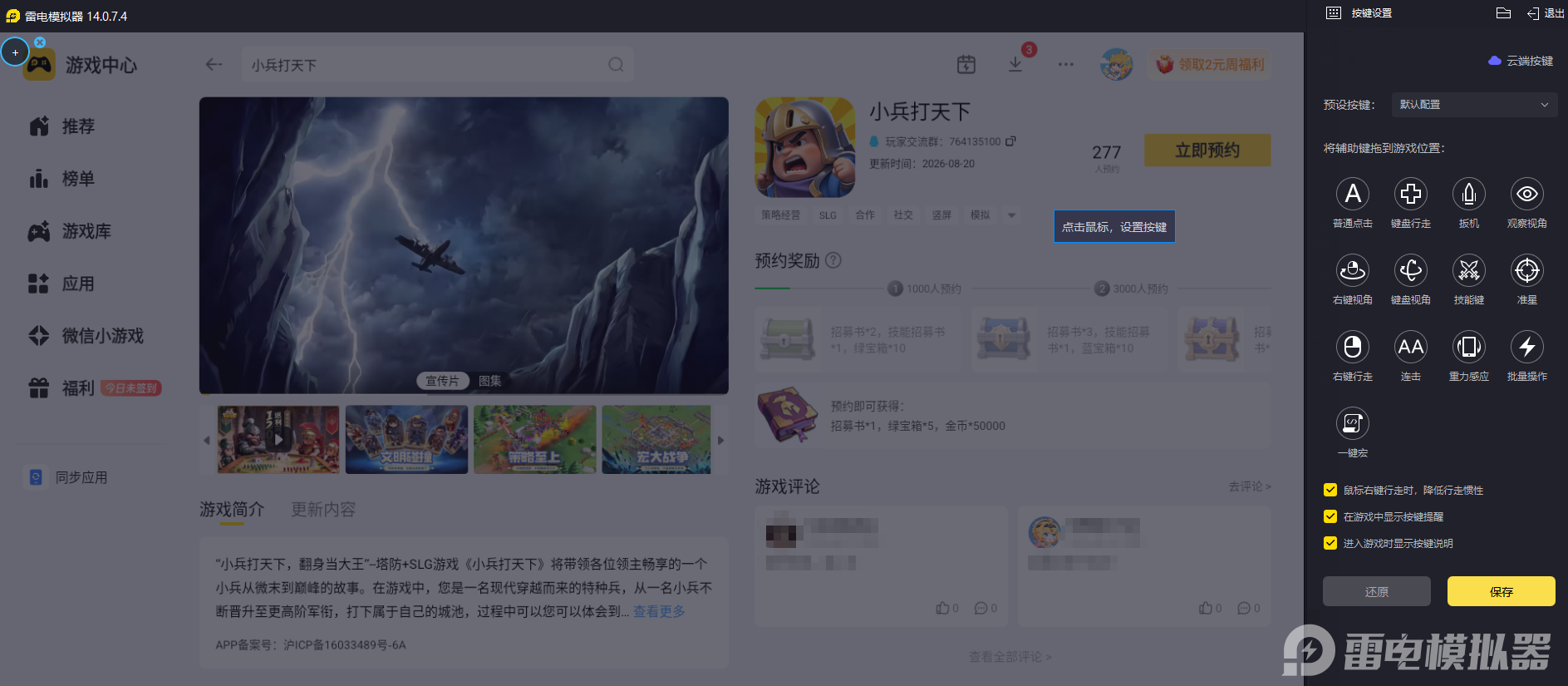Select the 连击 AA tool
1568x686 pixels.
(x=1411, y=347)
